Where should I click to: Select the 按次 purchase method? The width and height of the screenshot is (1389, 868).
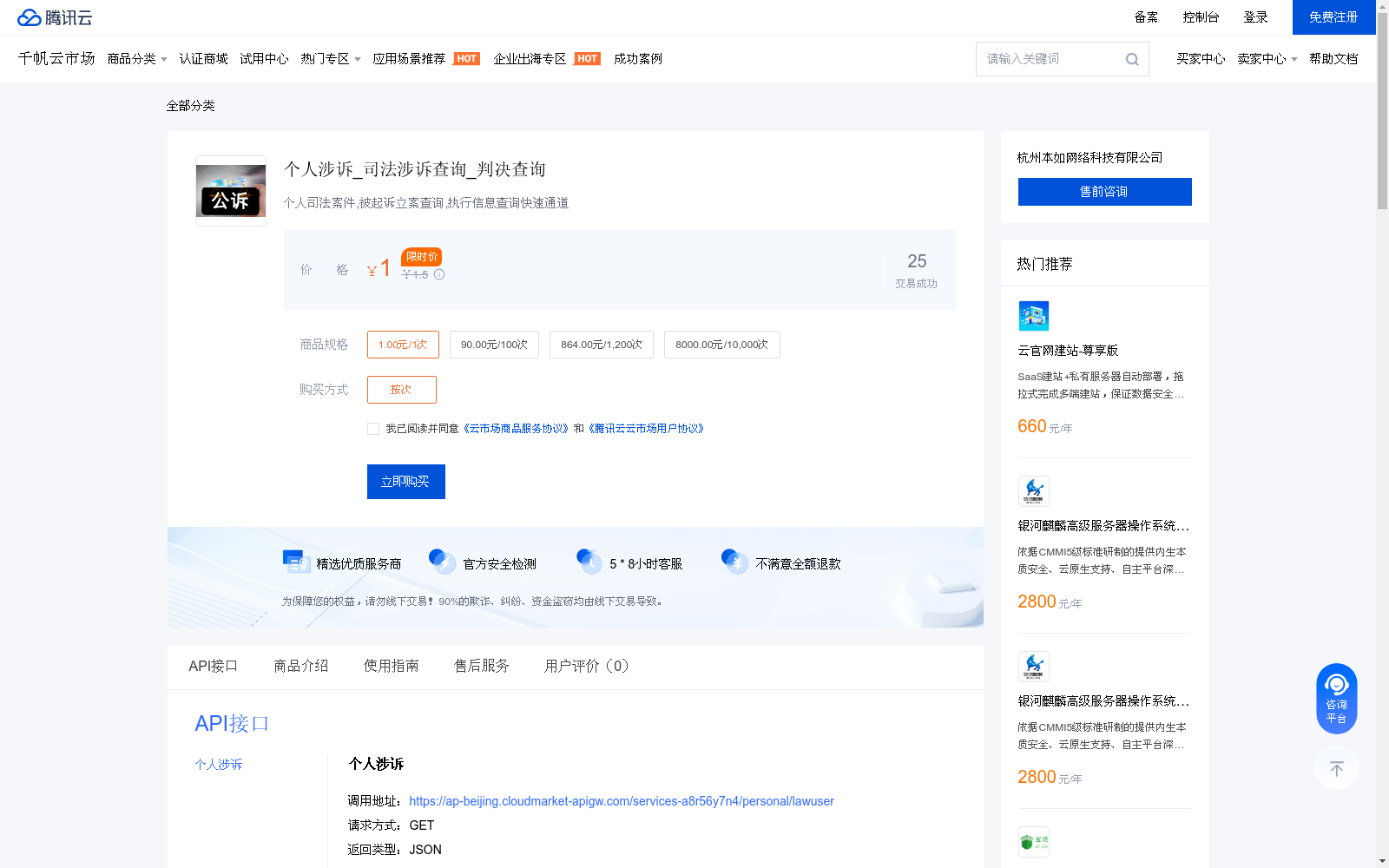click(x=402, y=390)
